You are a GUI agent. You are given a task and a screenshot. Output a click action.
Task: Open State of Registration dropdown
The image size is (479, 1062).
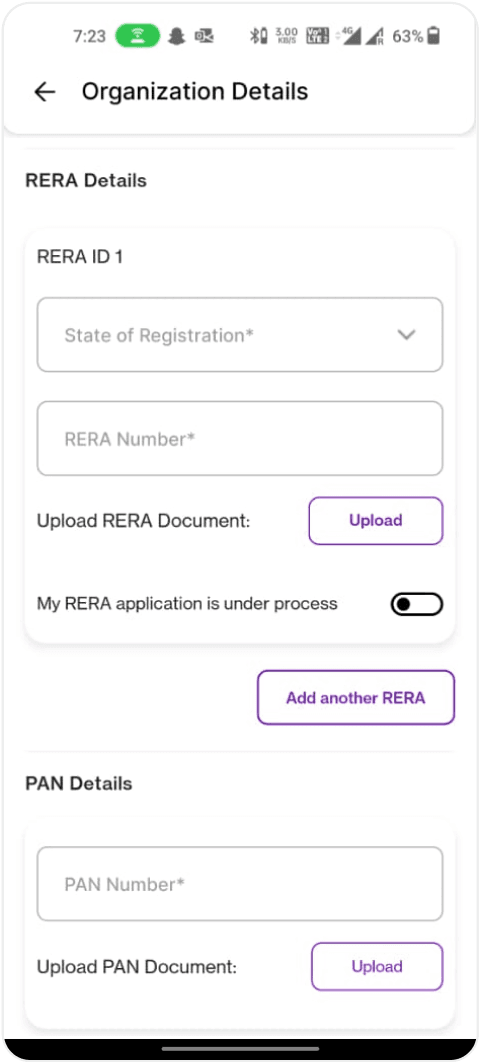pos(240,335)
